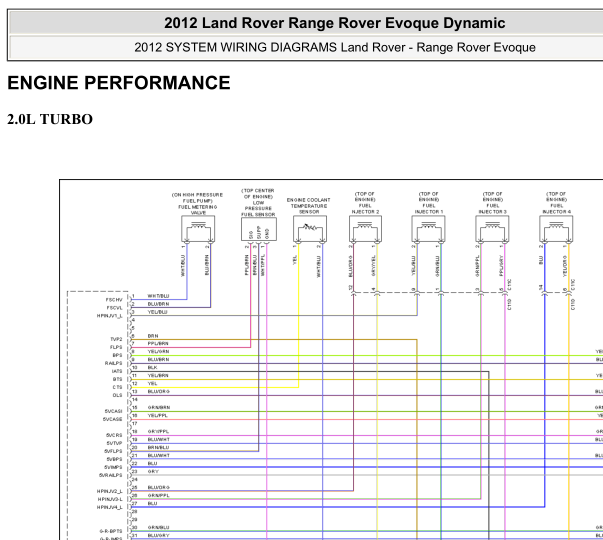Click the 'BLU/ORG' wire label at pin 13
This screenshot has width=603, height=540.
[158, 392]
